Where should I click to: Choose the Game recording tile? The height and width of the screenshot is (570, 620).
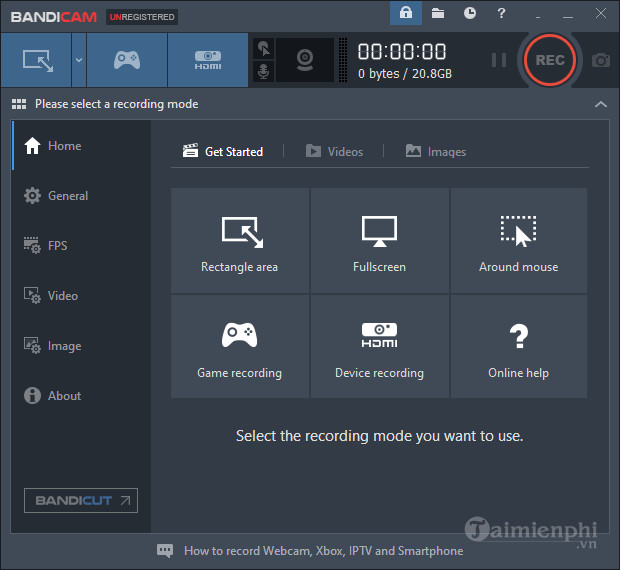tap(240, 346)
